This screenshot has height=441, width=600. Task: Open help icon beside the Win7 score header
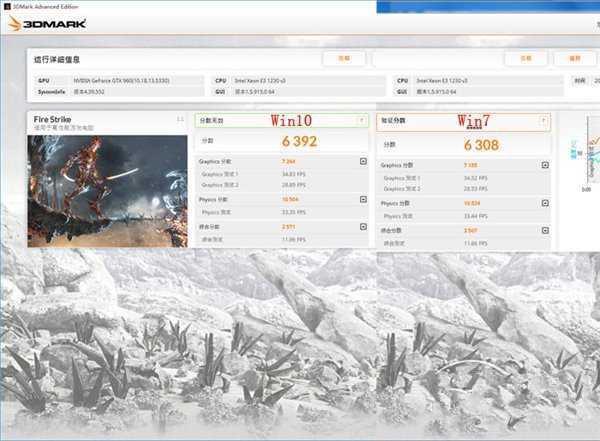coord(543,121)
